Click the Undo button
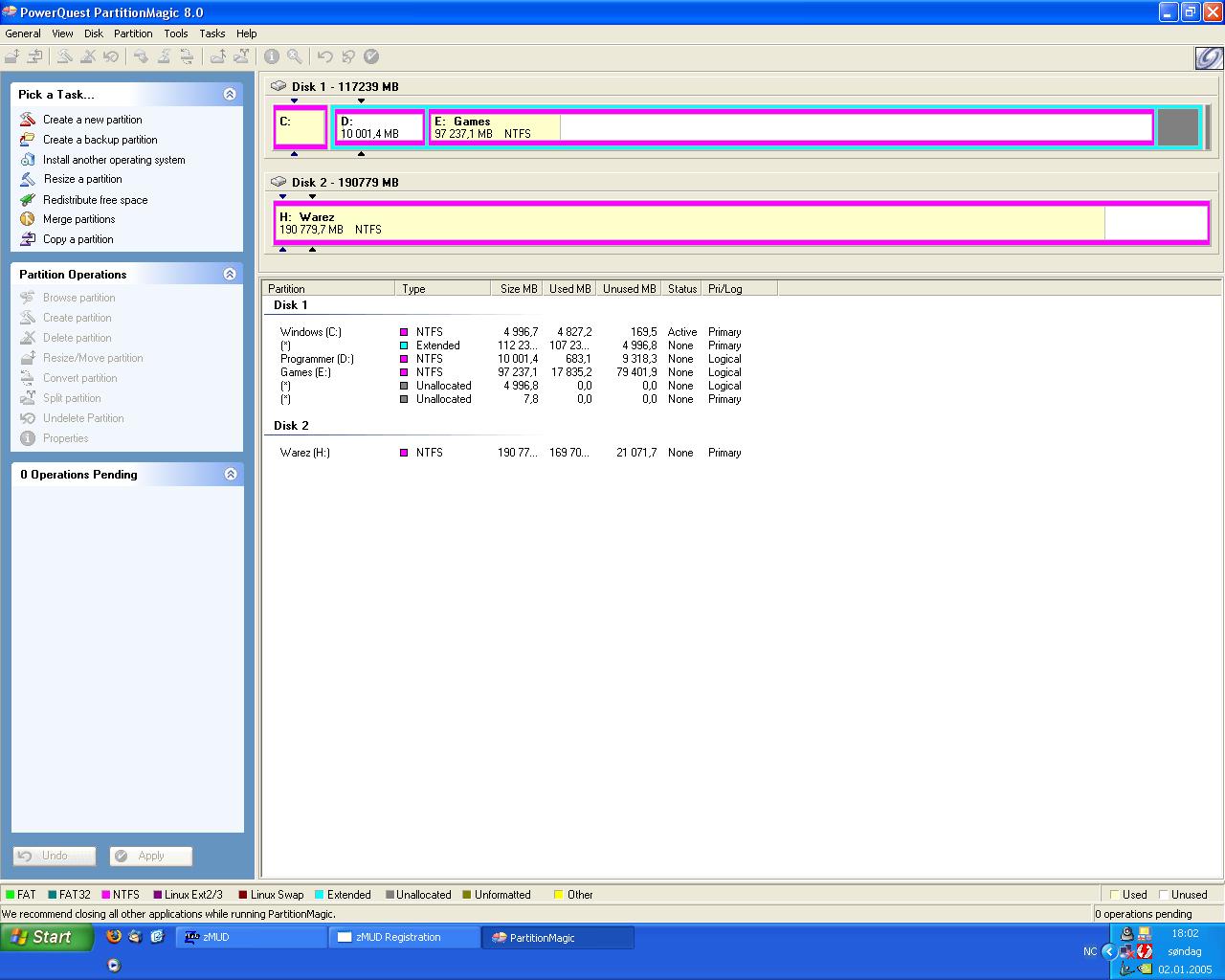 point(55,856)
